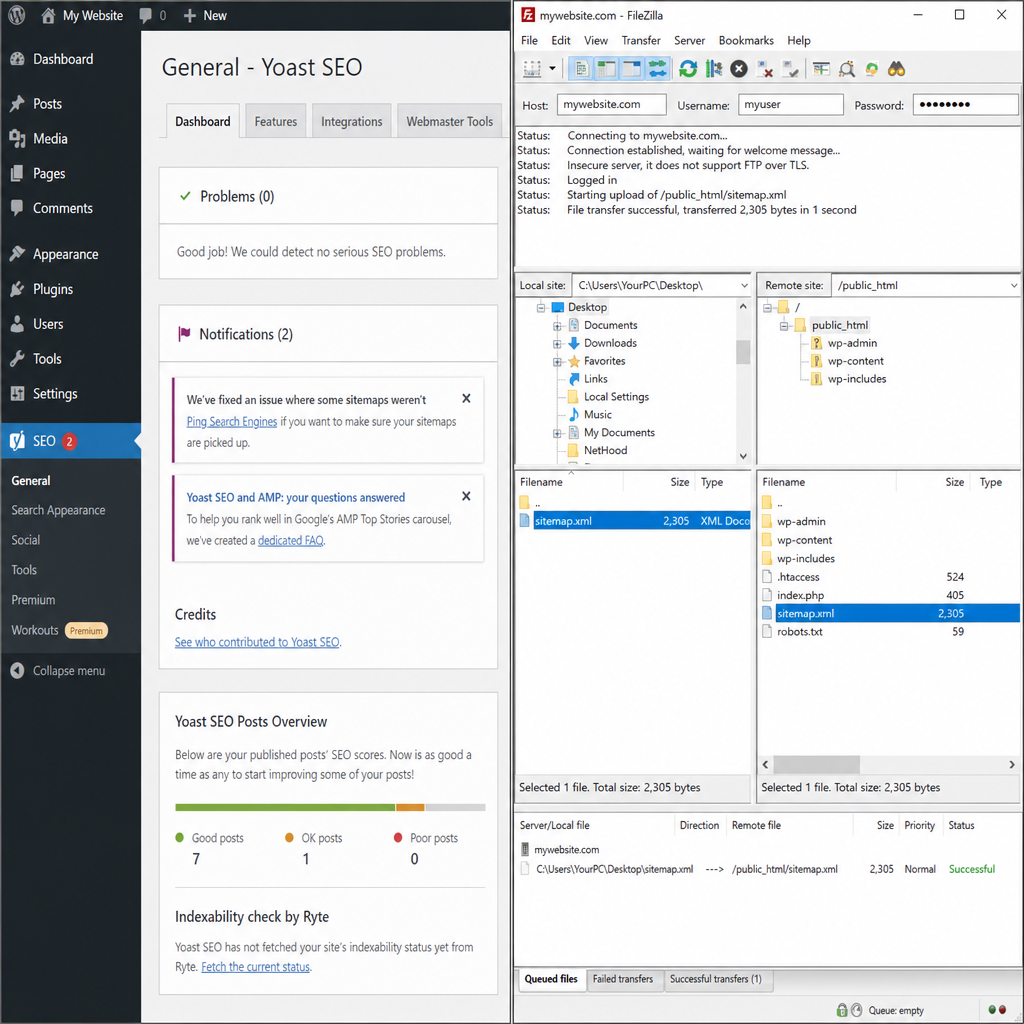Open directory listing filters icon
This screenshot has width=1024, height=1024.
point(821,69)
